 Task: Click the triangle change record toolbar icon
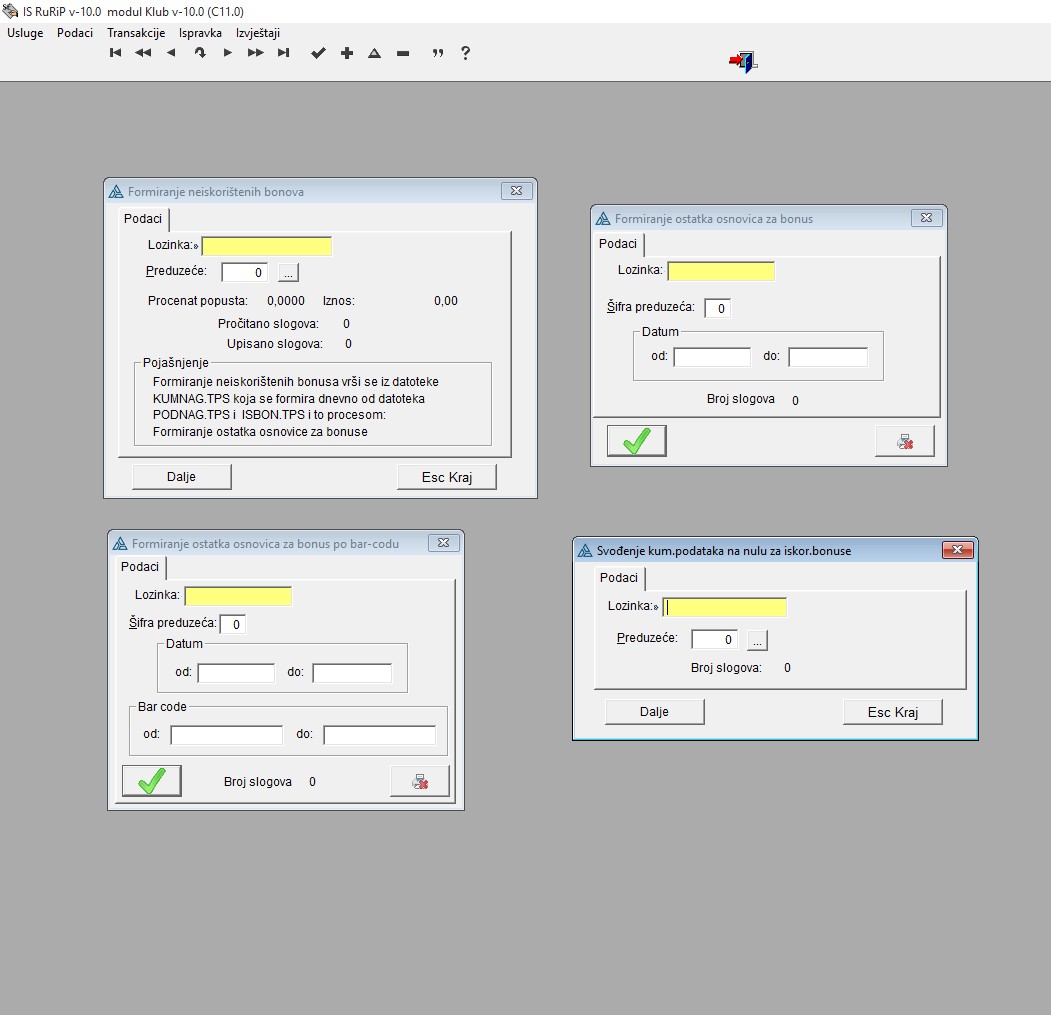tap(375, 53)
